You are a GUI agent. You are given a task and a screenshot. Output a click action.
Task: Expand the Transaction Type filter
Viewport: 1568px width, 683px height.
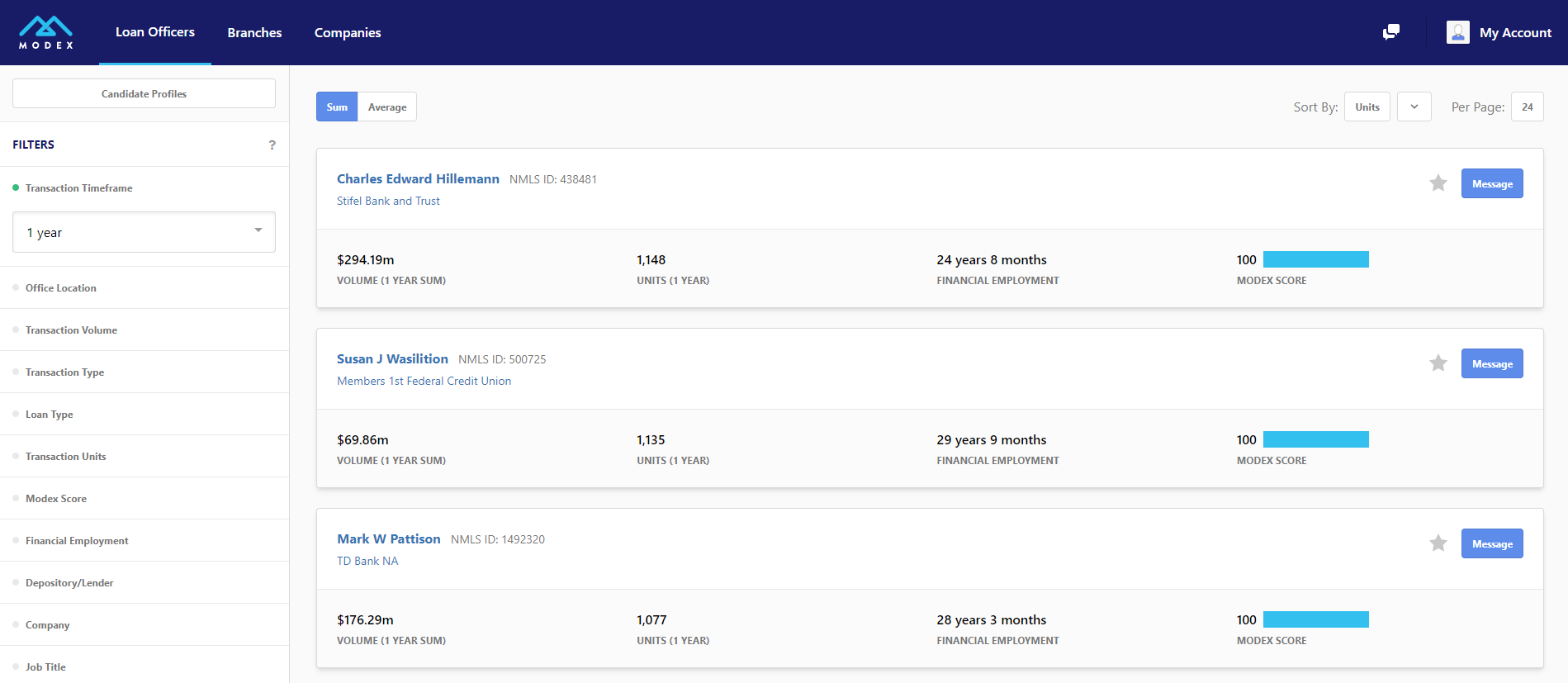click(144, 372)
